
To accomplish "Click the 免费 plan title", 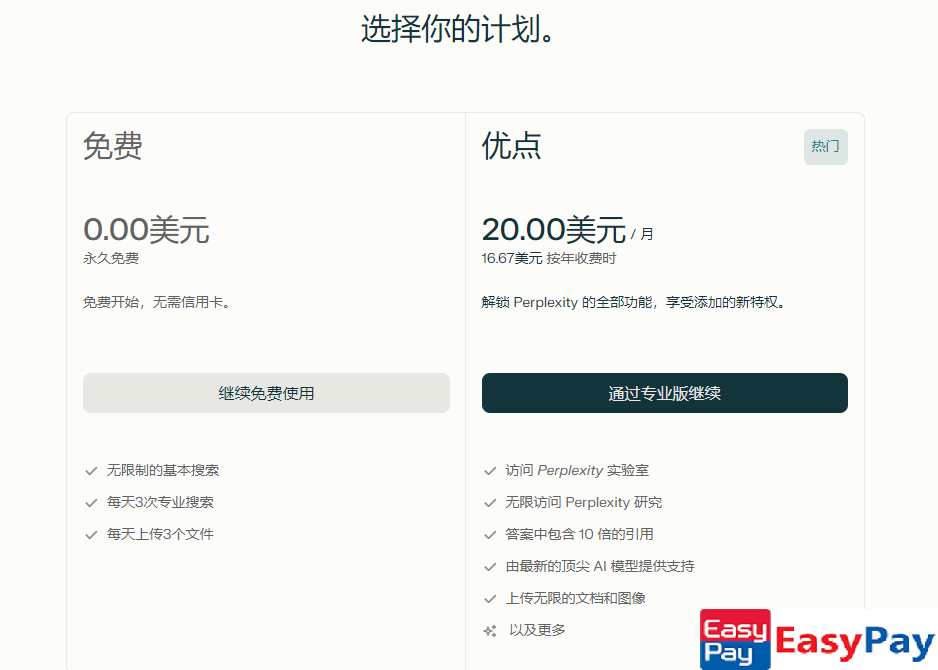I will point(112,146).
